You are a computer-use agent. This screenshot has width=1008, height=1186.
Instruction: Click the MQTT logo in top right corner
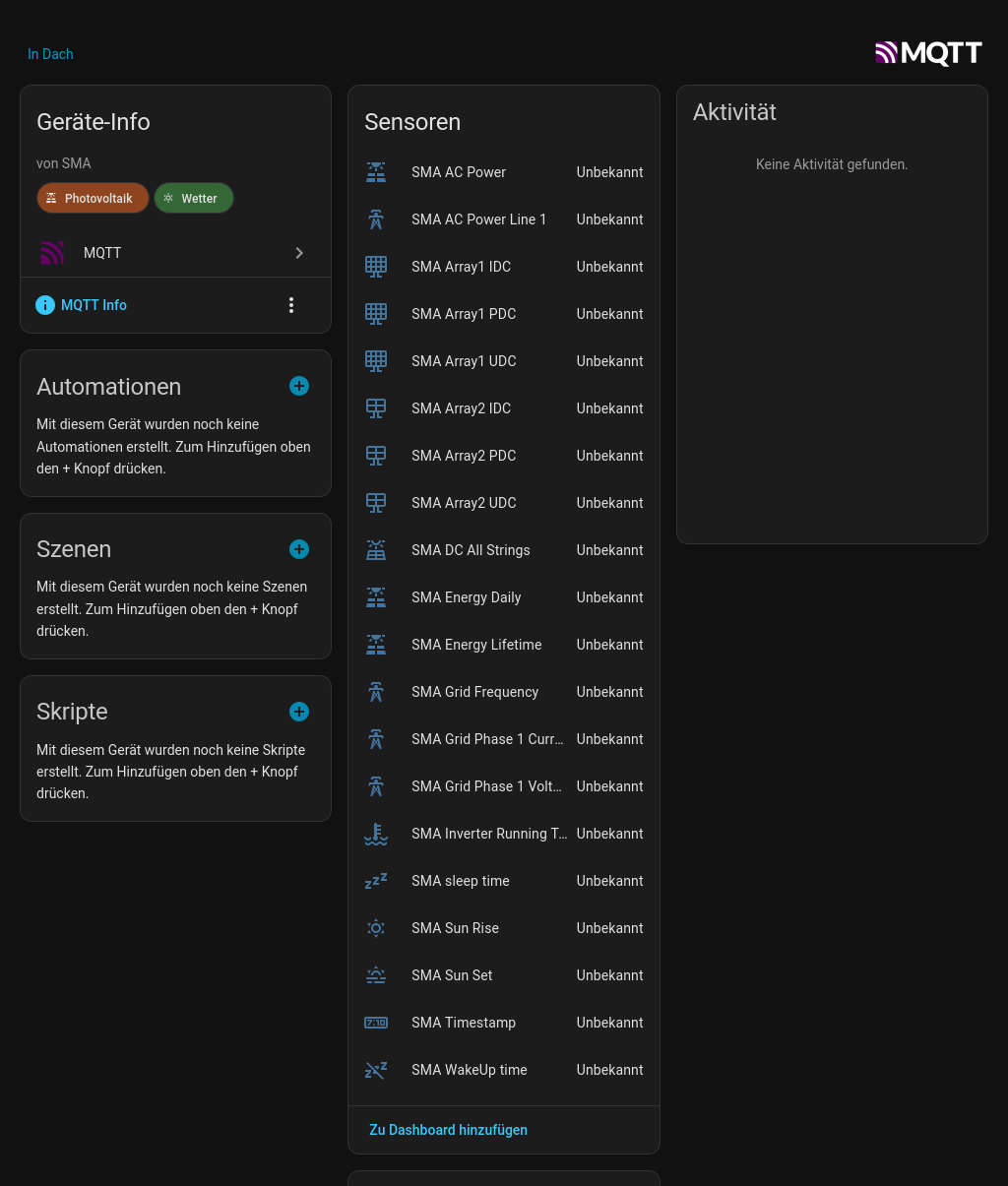[928, 53]
